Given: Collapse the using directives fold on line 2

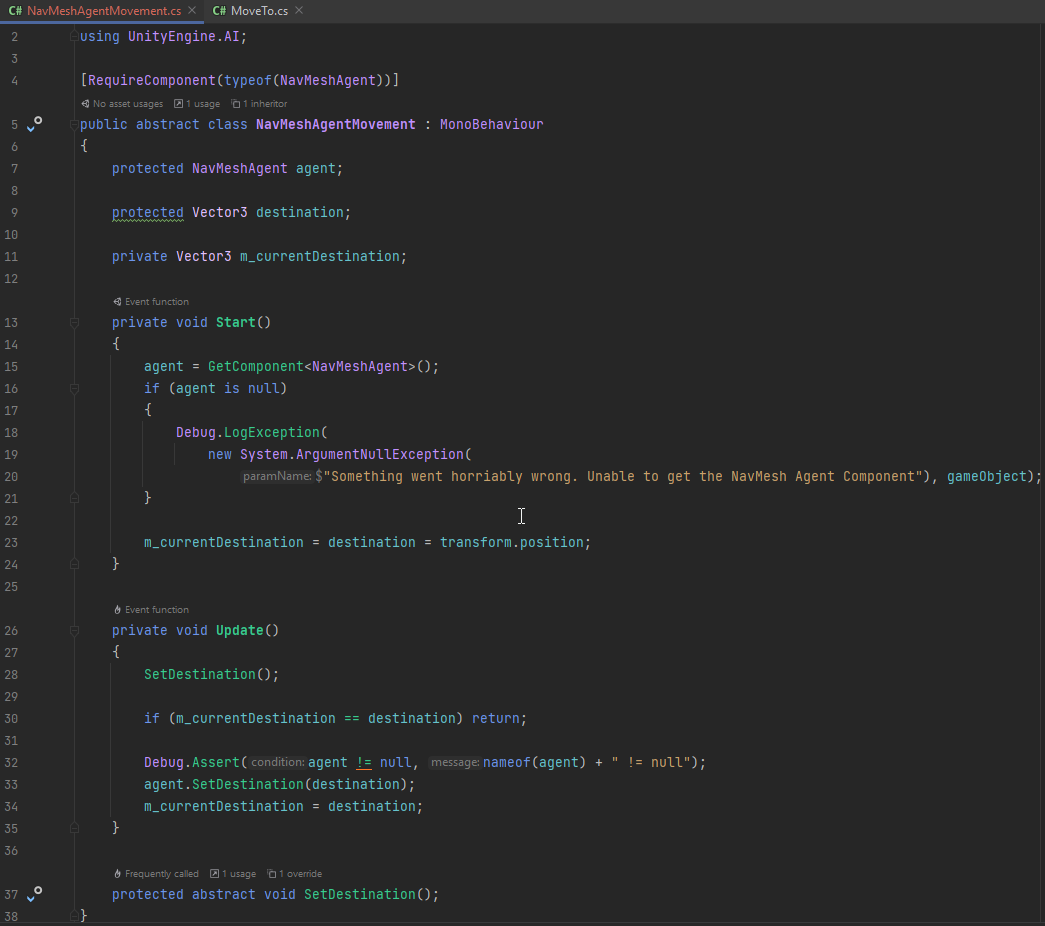Looking at the screenshot, I should [x=74, y=36].
